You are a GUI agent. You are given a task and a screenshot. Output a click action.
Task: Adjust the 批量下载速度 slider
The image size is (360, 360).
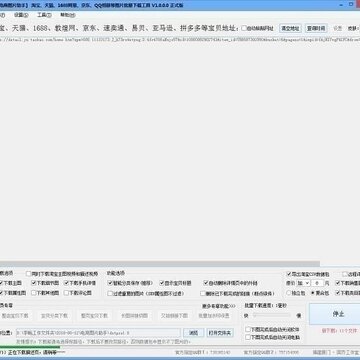(x=272, y=315)
